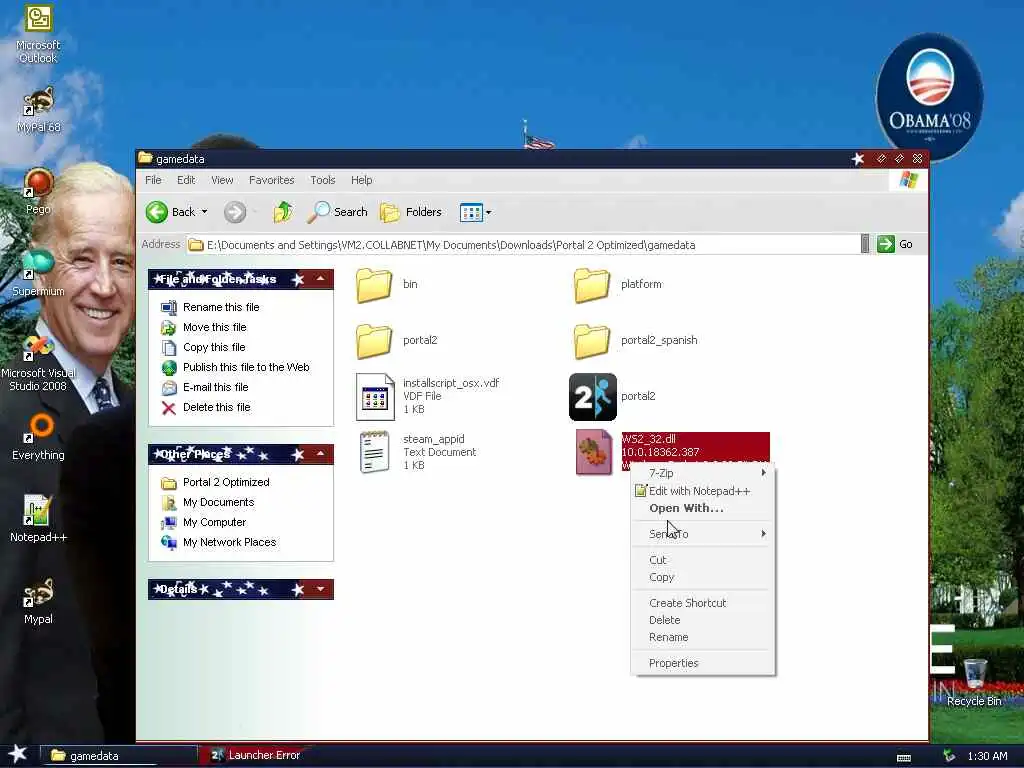
Task: Collapse File and Folder Tasks panel
Action: (321, 280)
